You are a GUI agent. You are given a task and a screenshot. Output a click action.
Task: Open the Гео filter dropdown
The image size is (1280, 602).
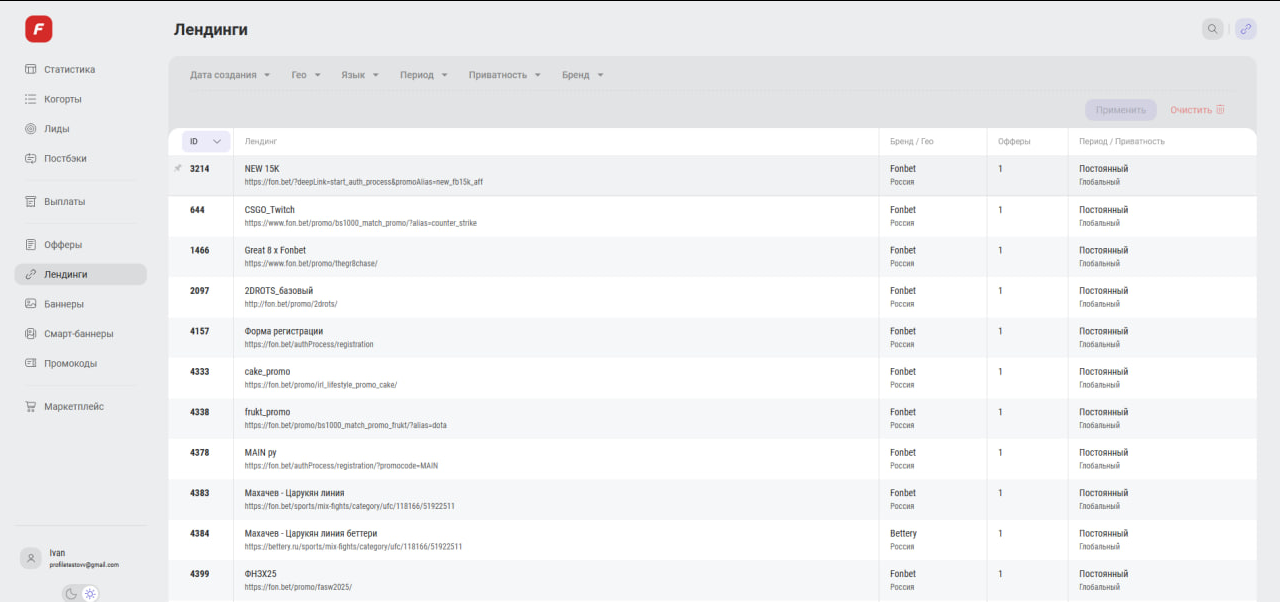coord(306,75)
